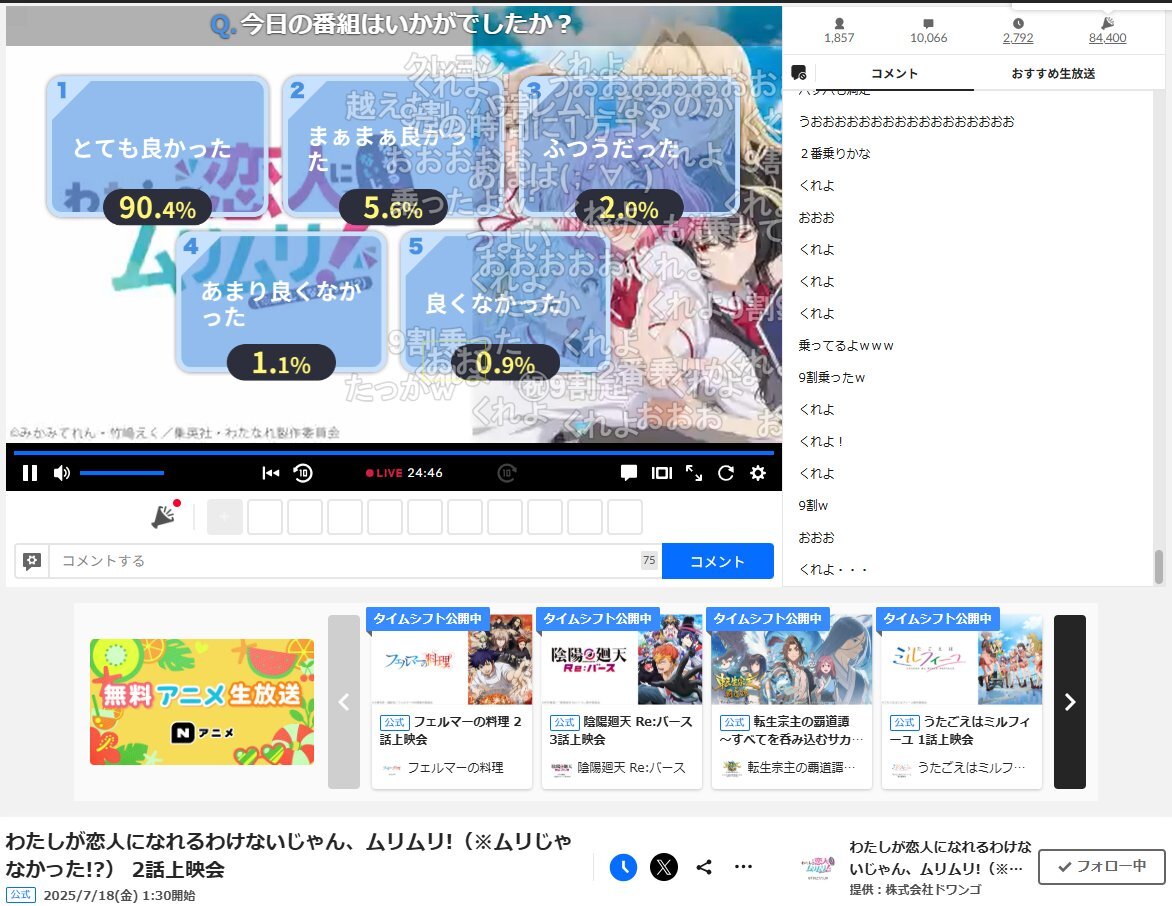Open the わたしが恋人になれるわけないじゃん channel name link
This screenshot has height=906, width=1172.
click(940, 857)
